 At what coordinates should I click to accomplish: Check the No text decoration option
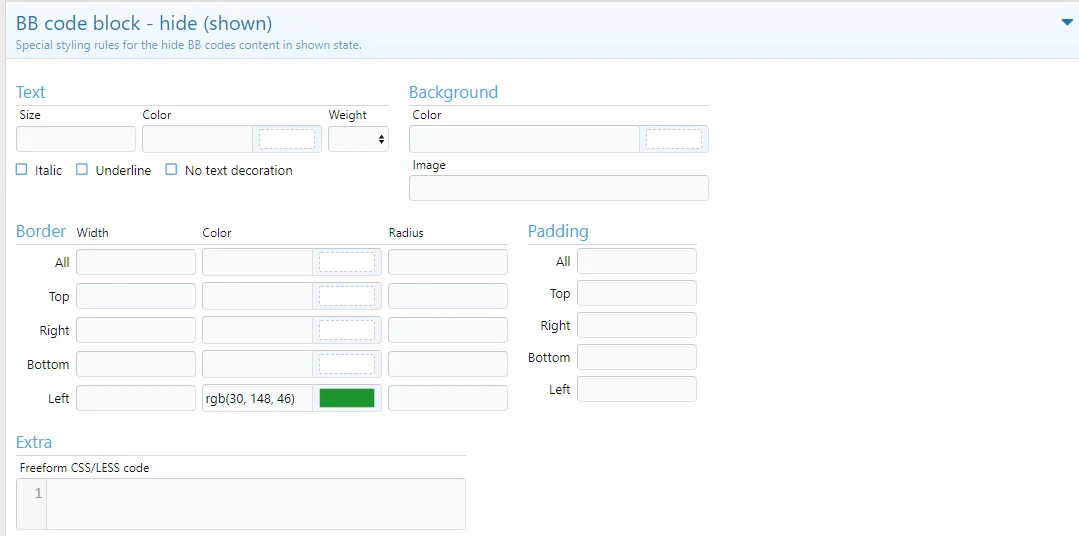point(171,170)
